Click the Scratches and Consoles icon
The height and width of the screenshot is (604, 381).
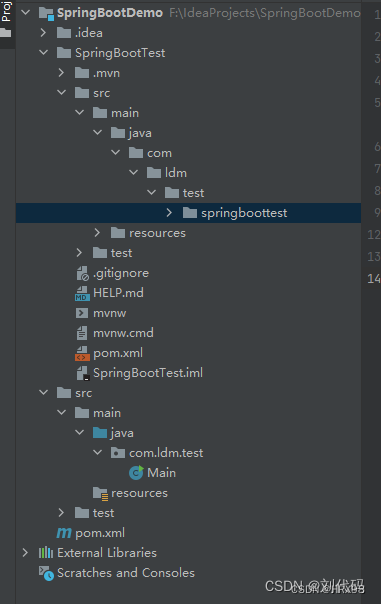46,573
